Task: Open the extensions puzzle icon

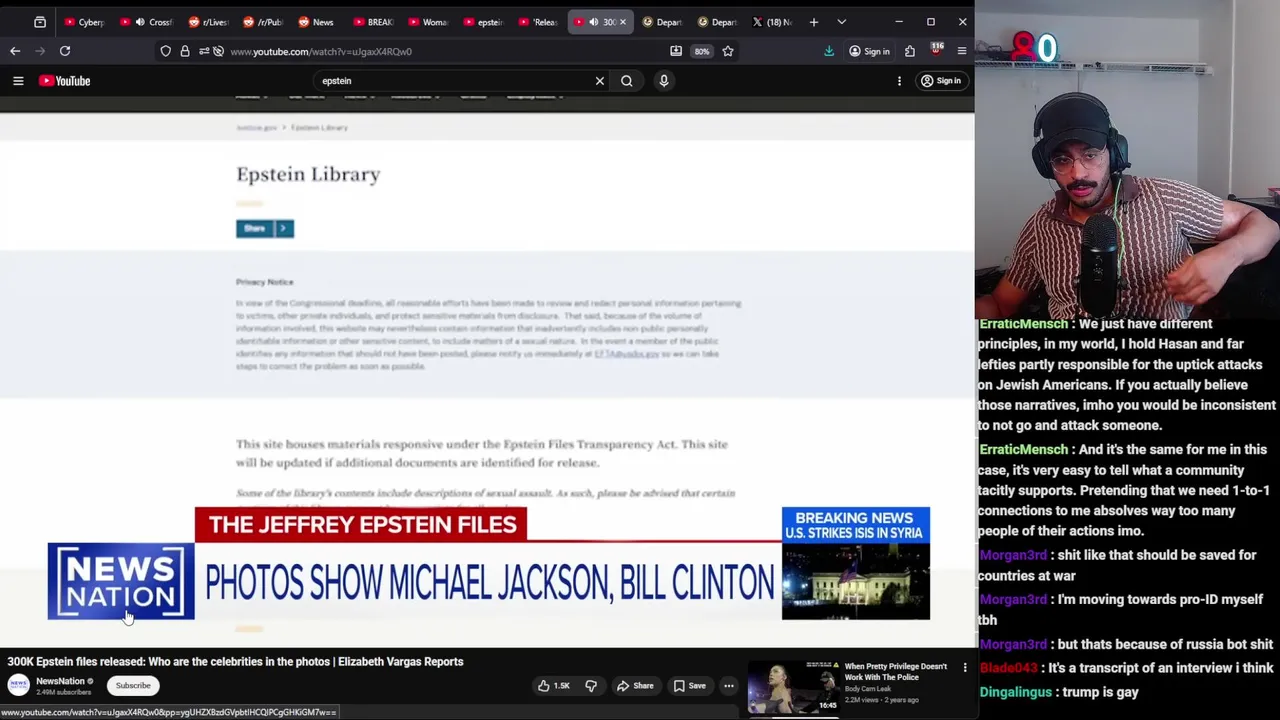Action: pos(910,51)
